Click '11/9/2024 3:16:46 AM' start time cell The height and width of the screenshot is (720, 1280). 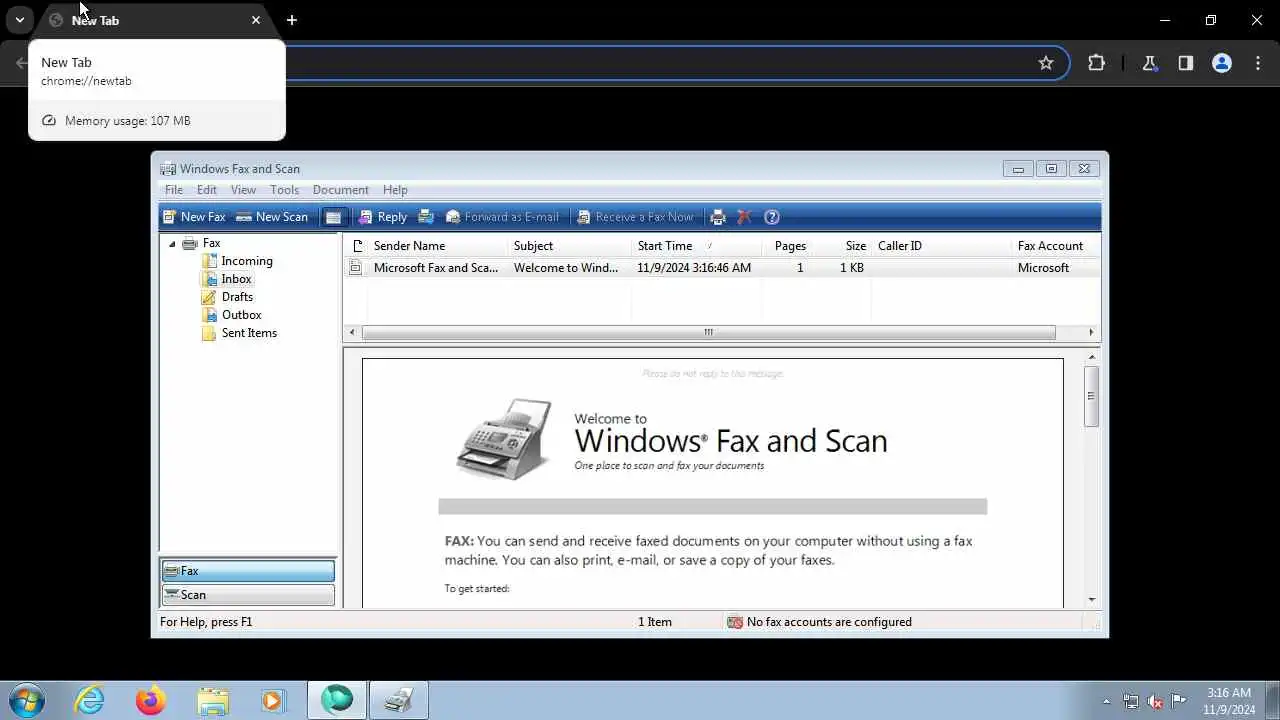694,268
